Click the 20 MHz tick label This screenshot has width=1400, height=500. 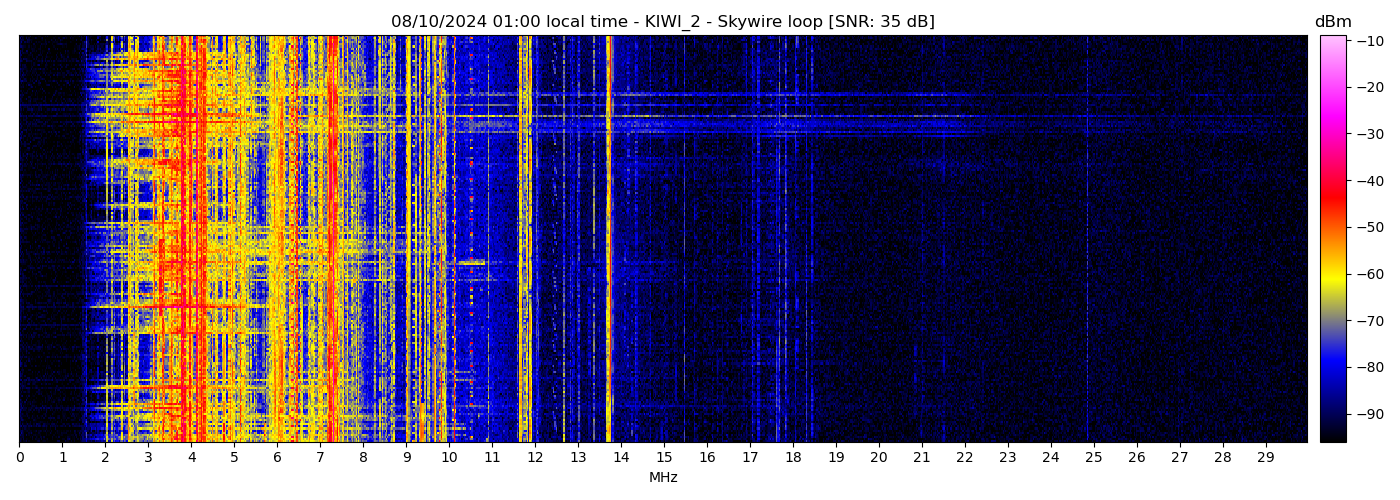pos(879,458)
